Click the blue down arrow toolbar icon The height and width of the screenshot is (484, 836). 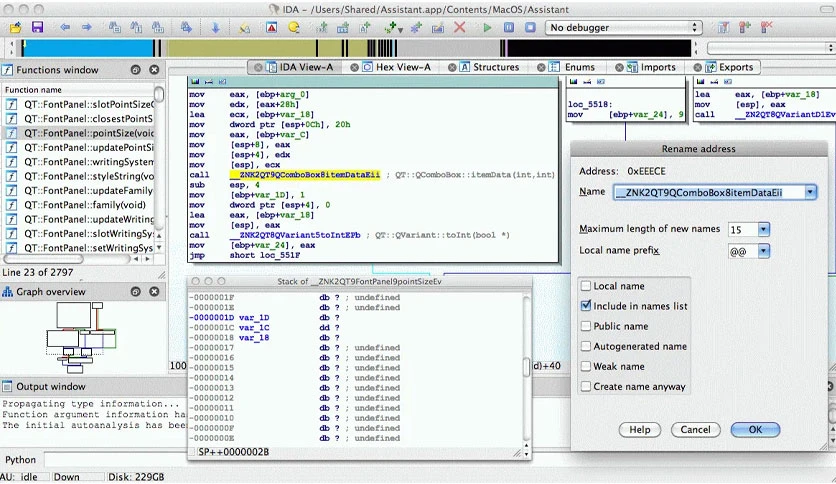pos(215,27)
